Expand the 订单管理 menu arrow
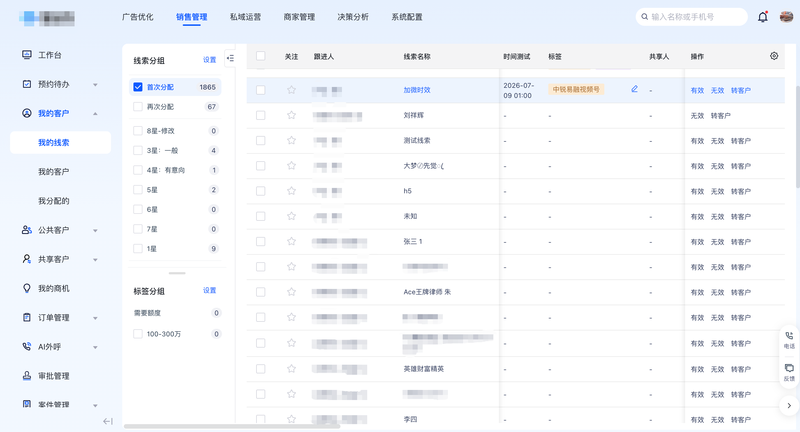800x432 pixels. [x=95, y=318]
